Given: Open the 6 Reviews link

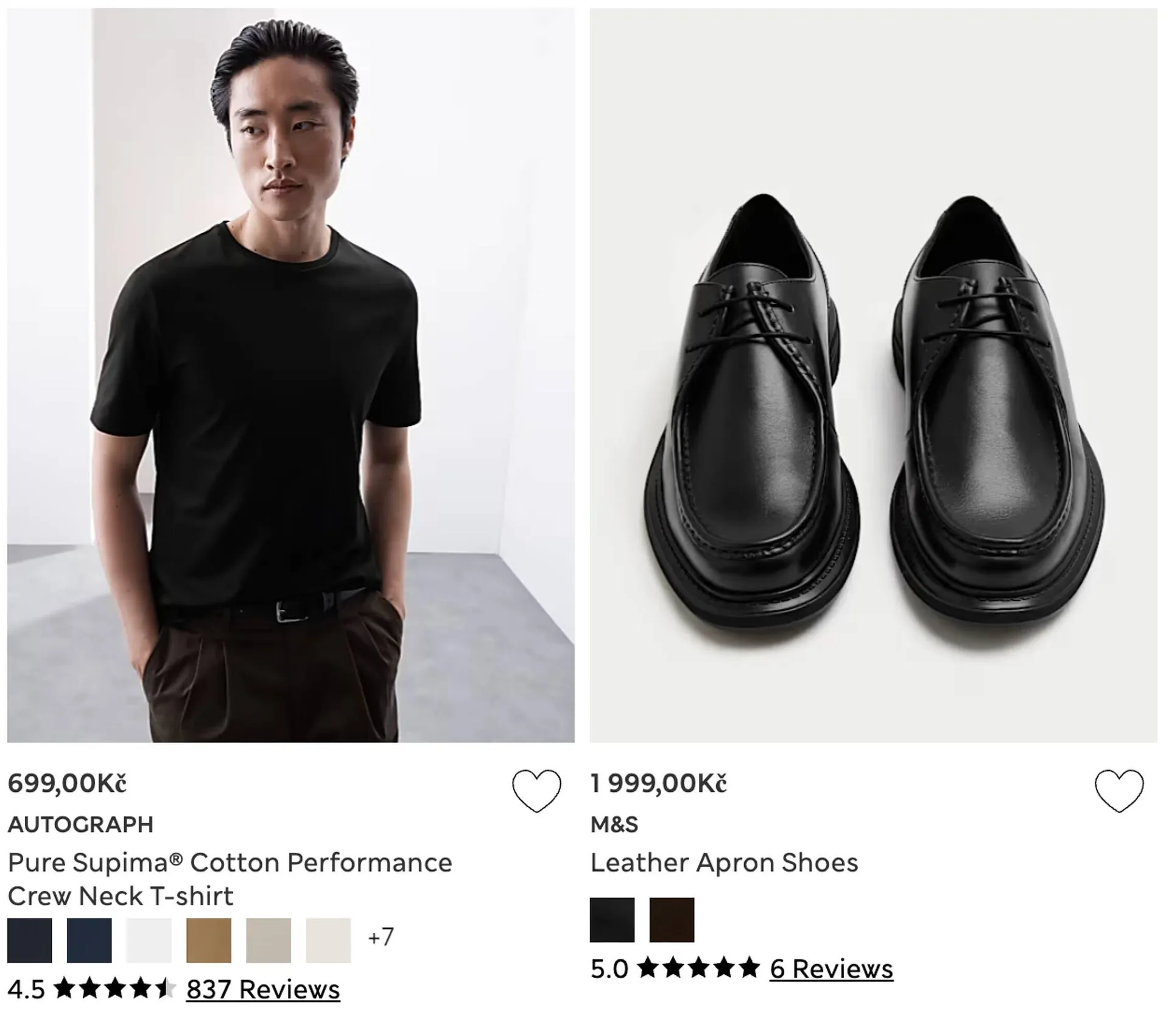Looking at the screenshot, I should [x=831, y=969].
